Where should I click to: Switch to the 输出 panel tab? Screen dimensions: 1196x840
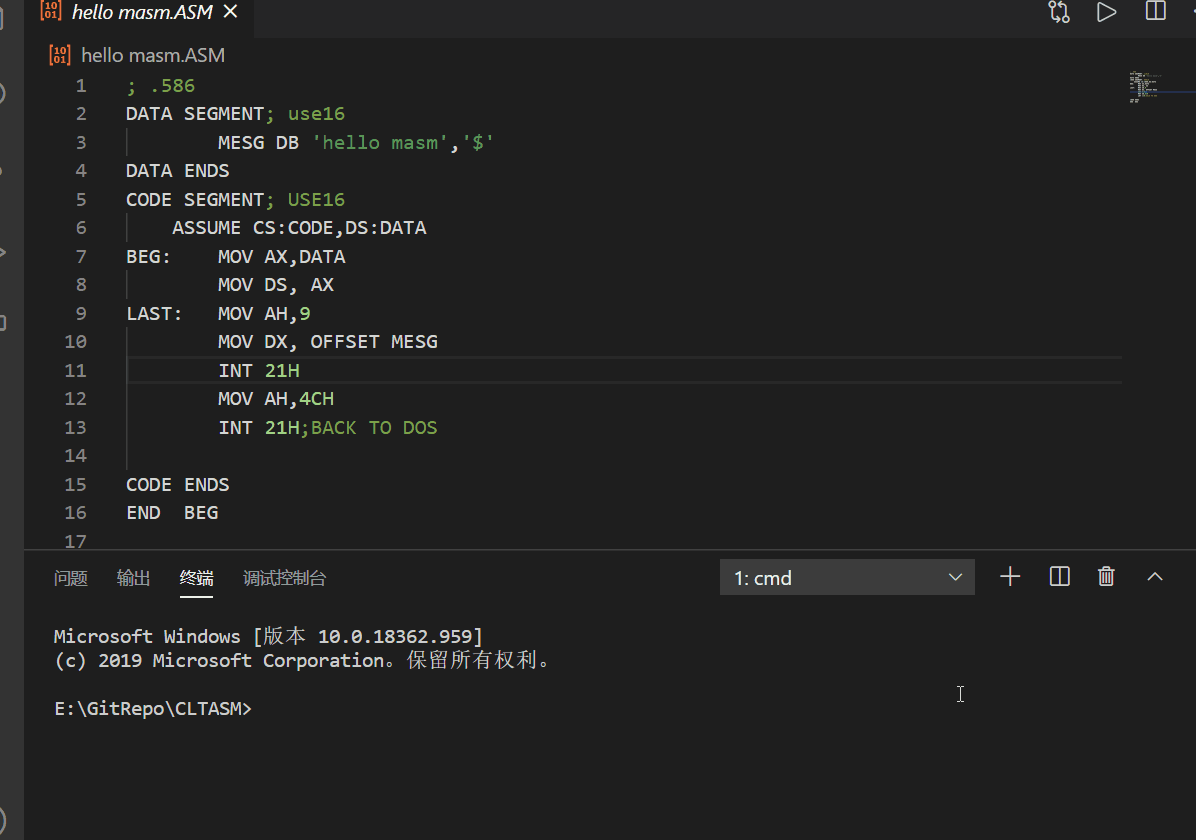(x=133, y=578)
